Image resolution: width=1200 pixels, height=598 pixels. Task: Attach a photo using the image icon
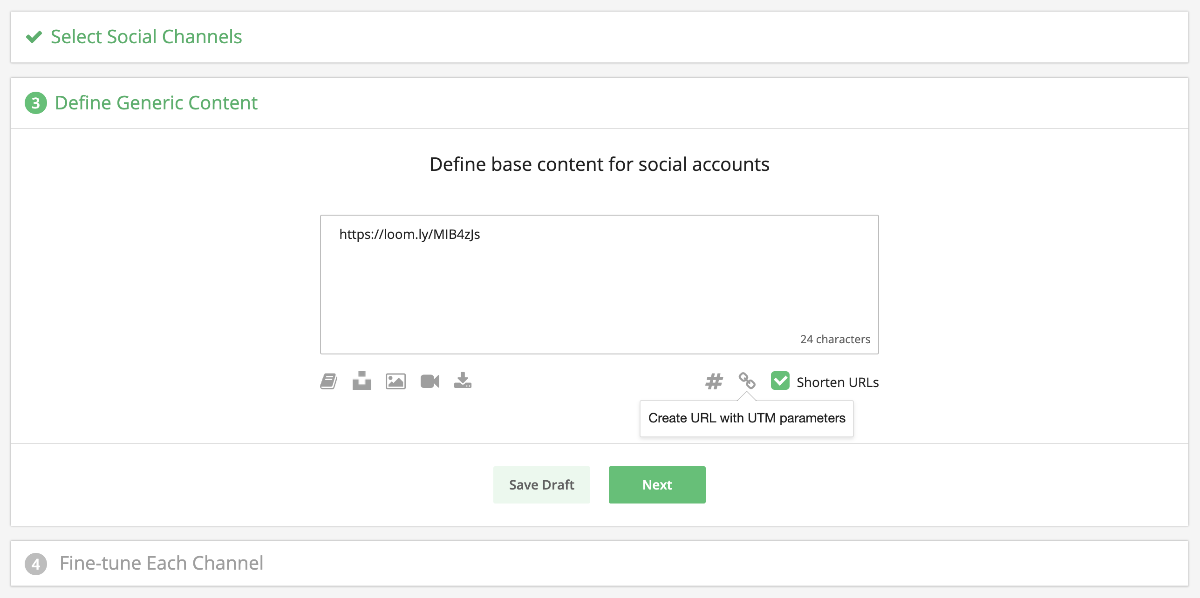tap(395, 380)
